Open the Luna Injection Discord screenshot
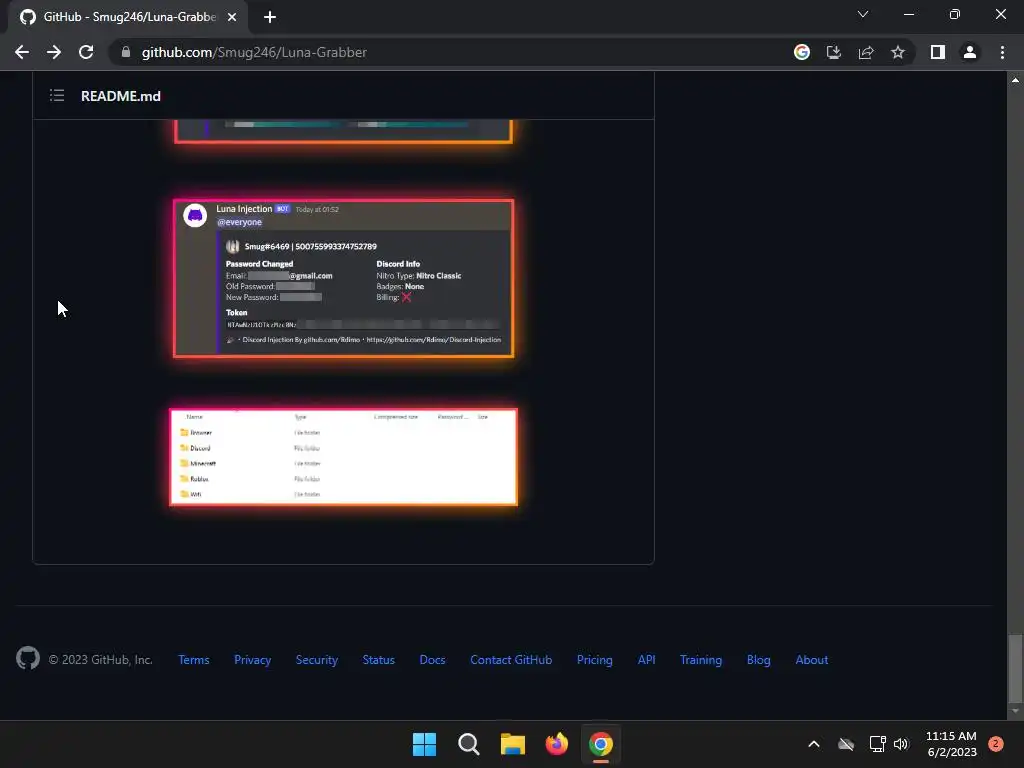This screenshot has width=1024, height=768. pyautogui.click(x=344, y=278)
